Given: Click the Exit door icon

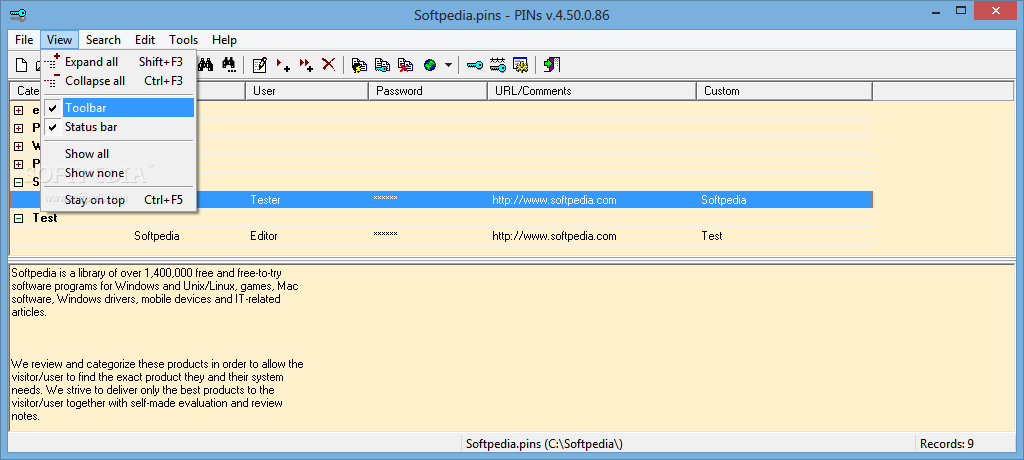Looking at the screenshot, I should click(552, 65).
